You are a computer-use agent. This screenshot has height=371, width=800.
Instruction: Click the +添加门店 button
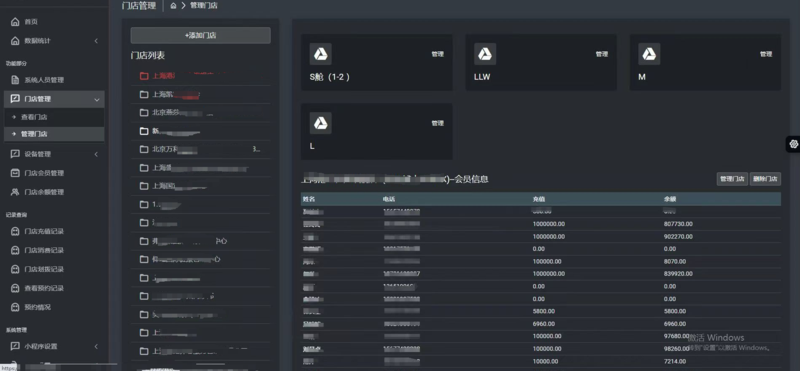click(201, 35)
